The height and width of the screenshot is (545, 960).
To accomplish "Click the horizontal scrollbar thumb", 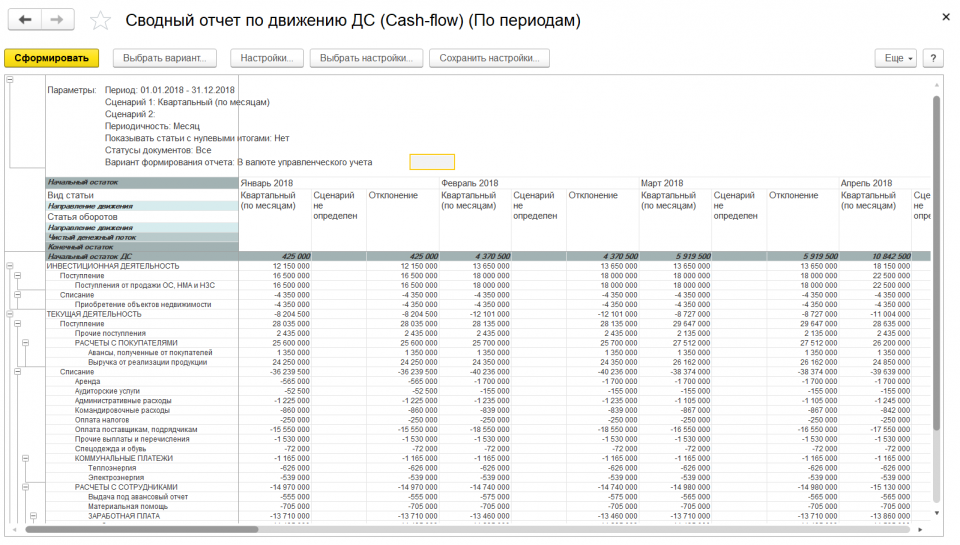I will [142, 529].
